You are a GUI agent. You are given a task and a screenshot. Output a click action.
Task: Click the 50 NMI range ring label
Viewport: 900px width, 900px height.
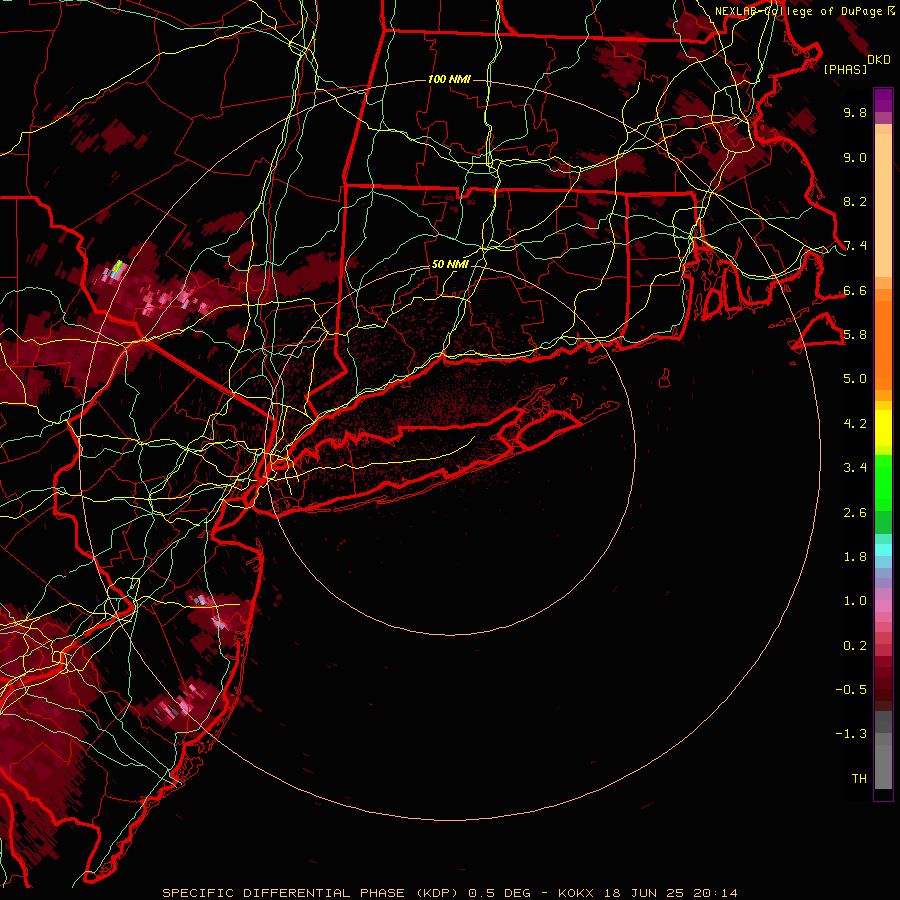(450, 265)
